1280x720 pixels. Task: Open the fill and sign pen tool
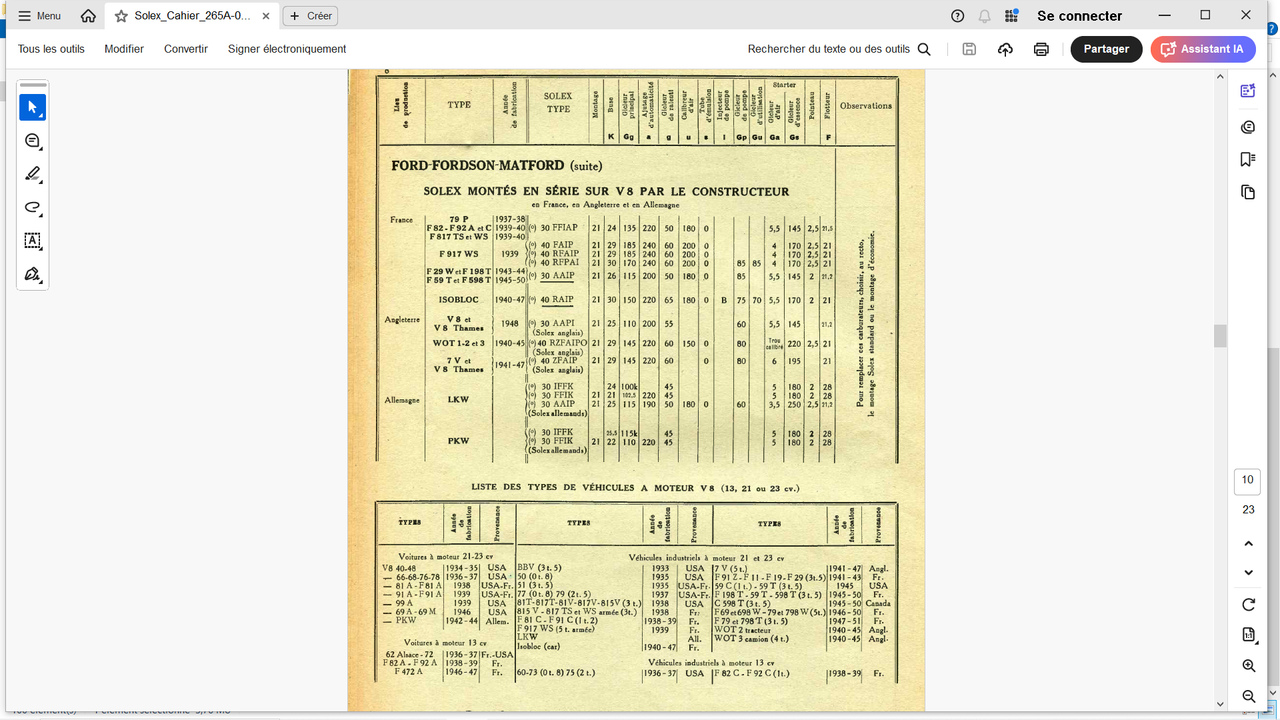(33, 274)
